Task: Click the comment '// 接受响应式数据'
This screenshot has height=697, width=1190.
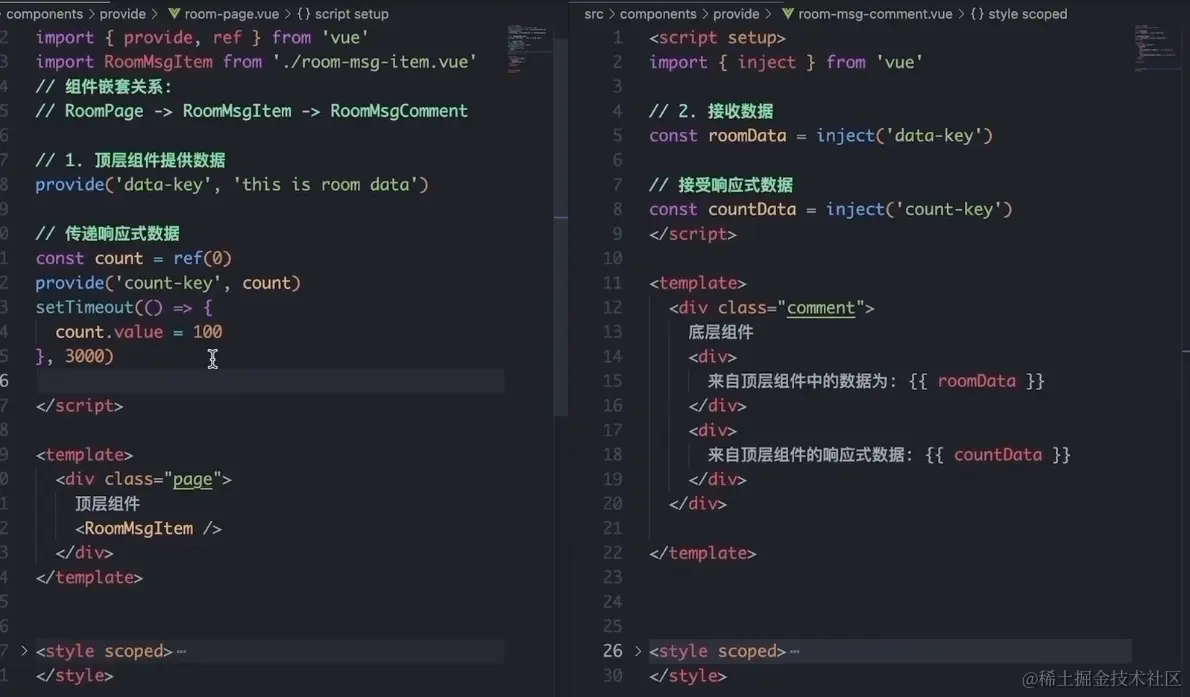Action: coord(721,184)
